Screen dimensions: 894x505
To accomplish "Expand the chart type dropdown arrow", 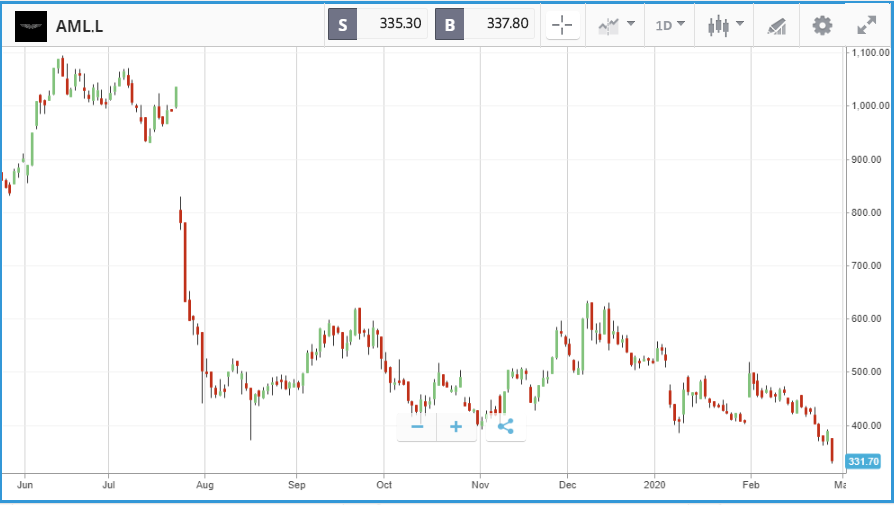I will point(740,23).
